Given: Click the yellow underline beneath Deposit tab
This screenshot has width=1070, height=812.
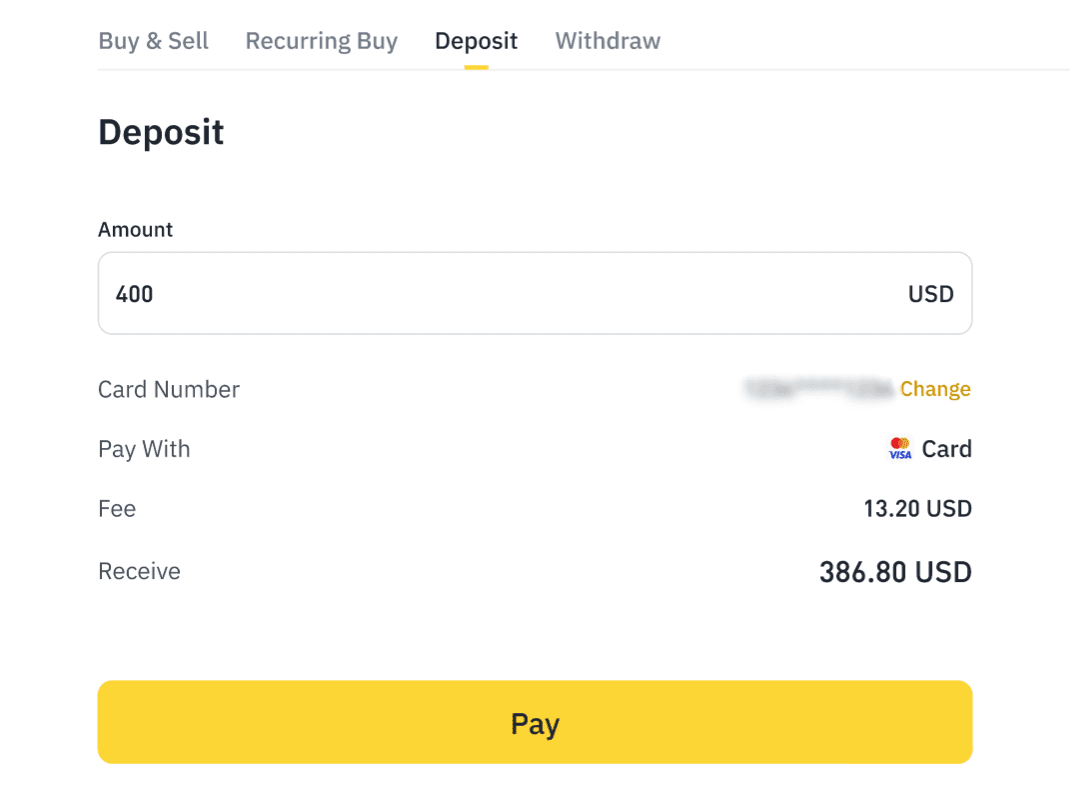Looking at the screenshot, I should (476, 67).
